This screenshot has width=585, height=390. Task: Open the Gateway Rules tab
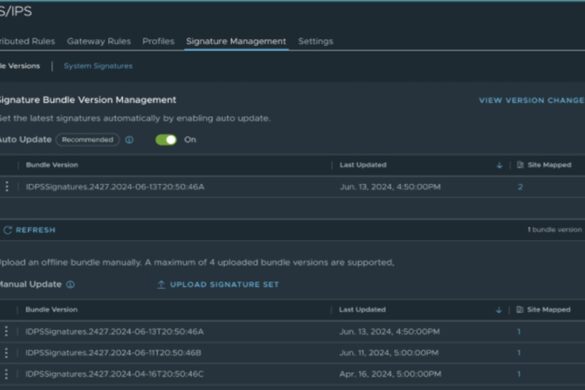click(99, 41)
